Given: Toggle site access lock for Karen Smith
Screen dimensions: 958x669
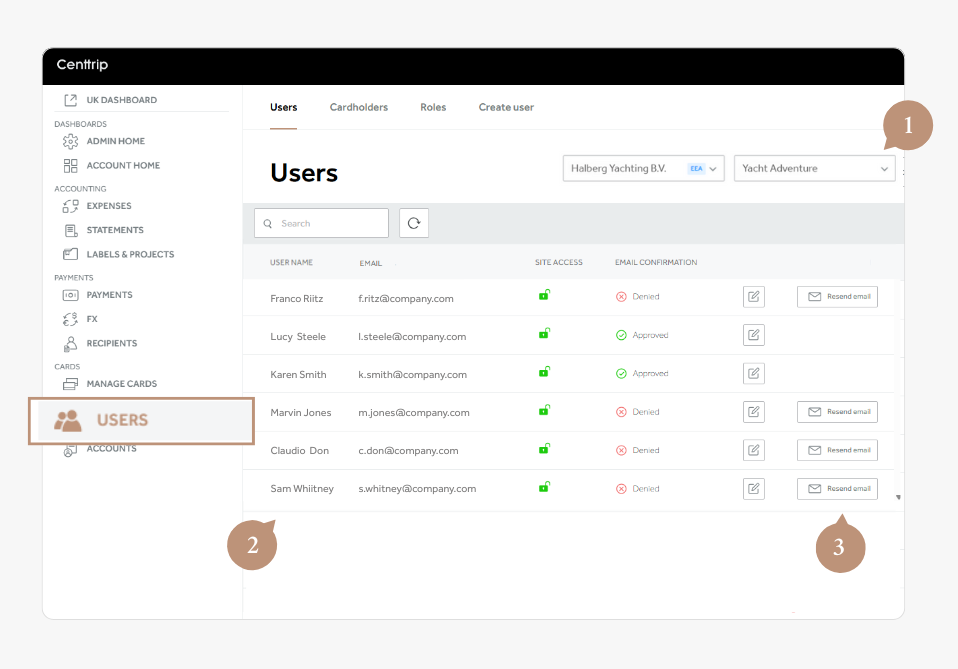Looking at the screenshot, I should click(x=544, y=371).
